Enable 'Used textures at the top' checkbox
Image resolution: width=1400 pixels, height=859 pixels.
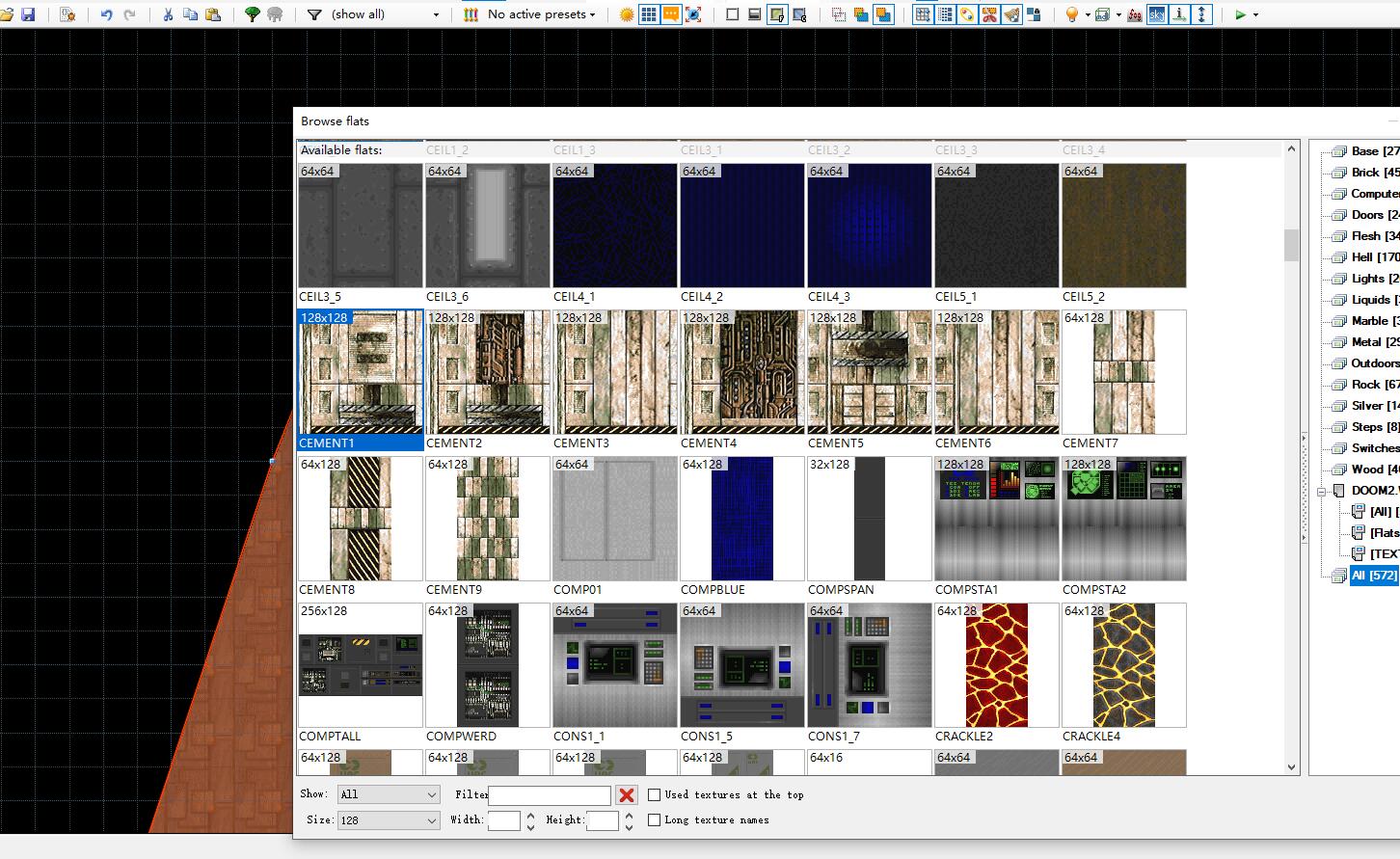point(655,795)
